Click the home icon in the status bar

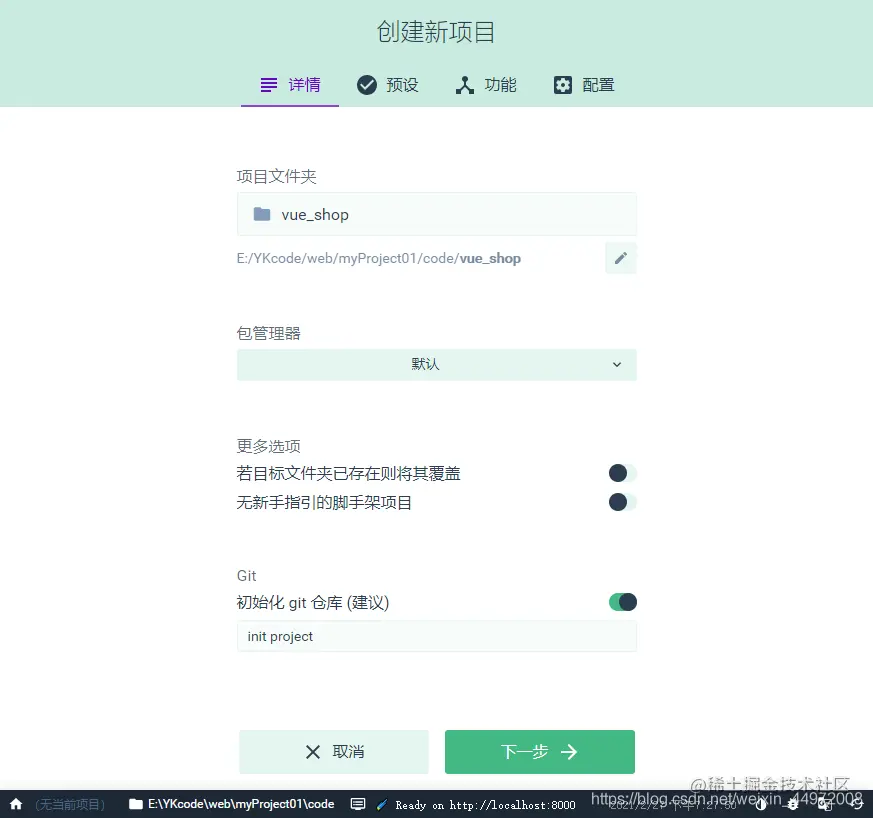[x=14, y=803]
